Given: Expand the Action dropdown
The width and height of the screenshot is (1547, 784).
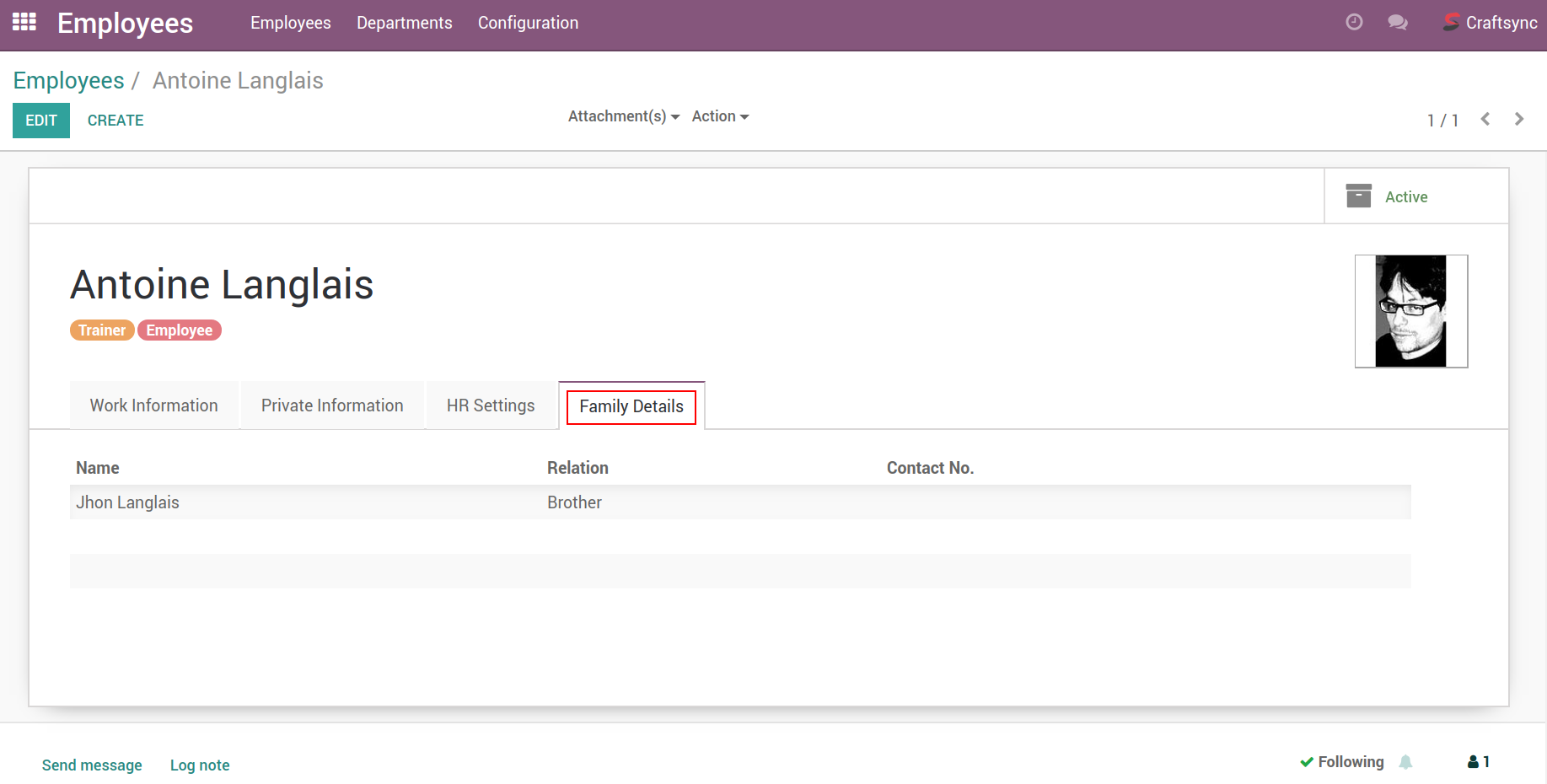Looking at the screenshot, I should point(720,116).
